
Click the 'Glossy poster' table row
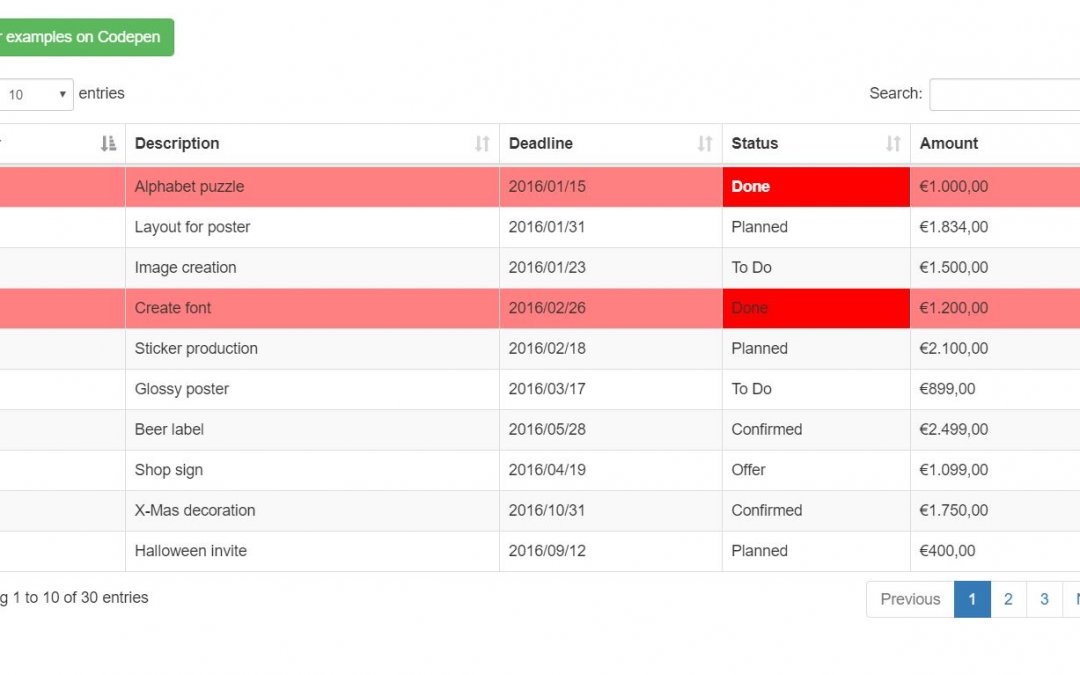[300, 389]
